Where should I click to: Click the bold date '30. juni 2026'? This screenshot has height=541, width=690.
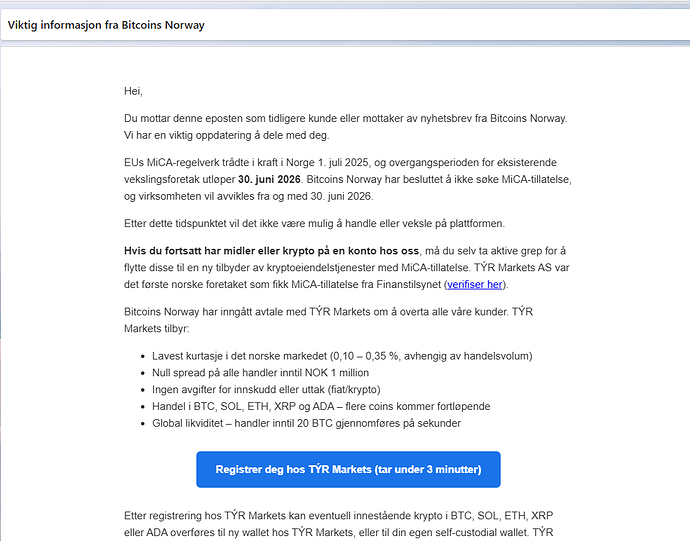(x=269, y=180)
